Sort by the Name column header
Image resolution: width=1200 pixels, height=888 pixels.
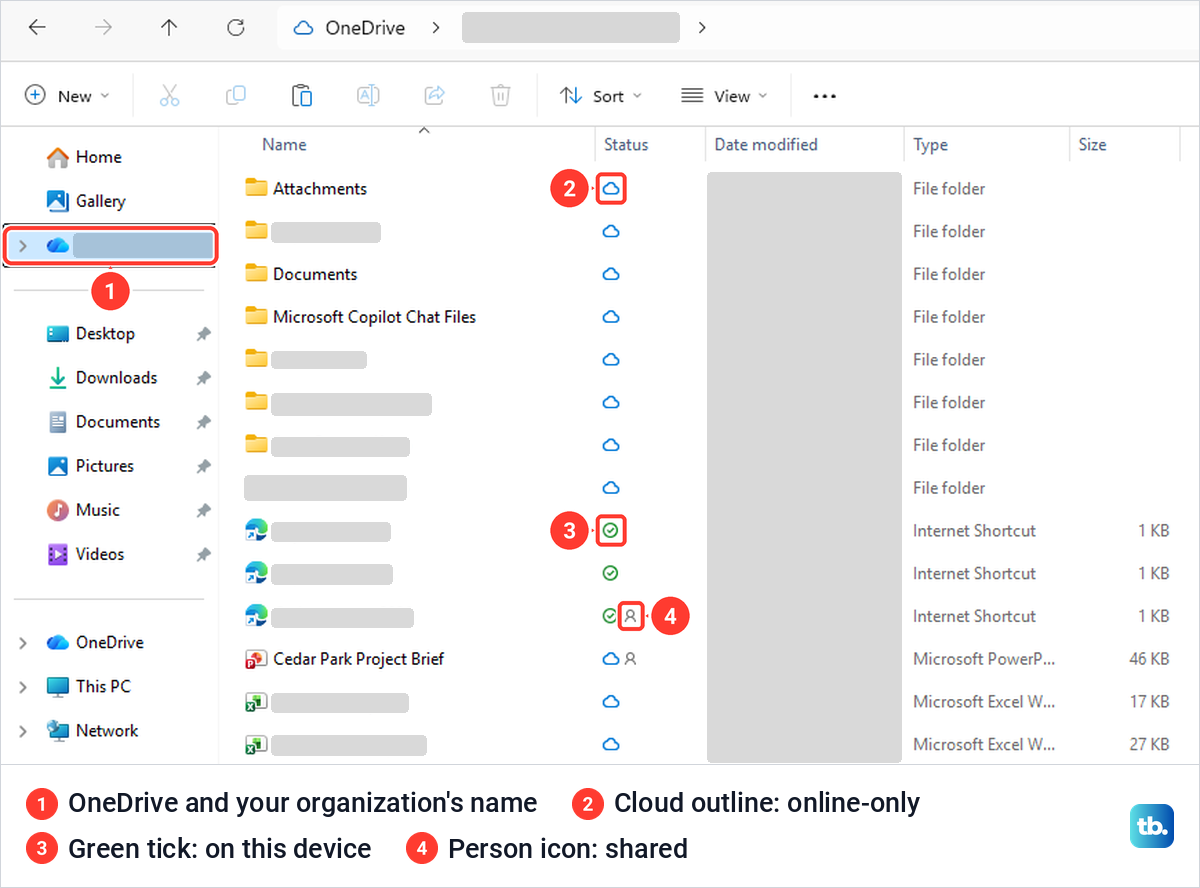coord(284,145)
